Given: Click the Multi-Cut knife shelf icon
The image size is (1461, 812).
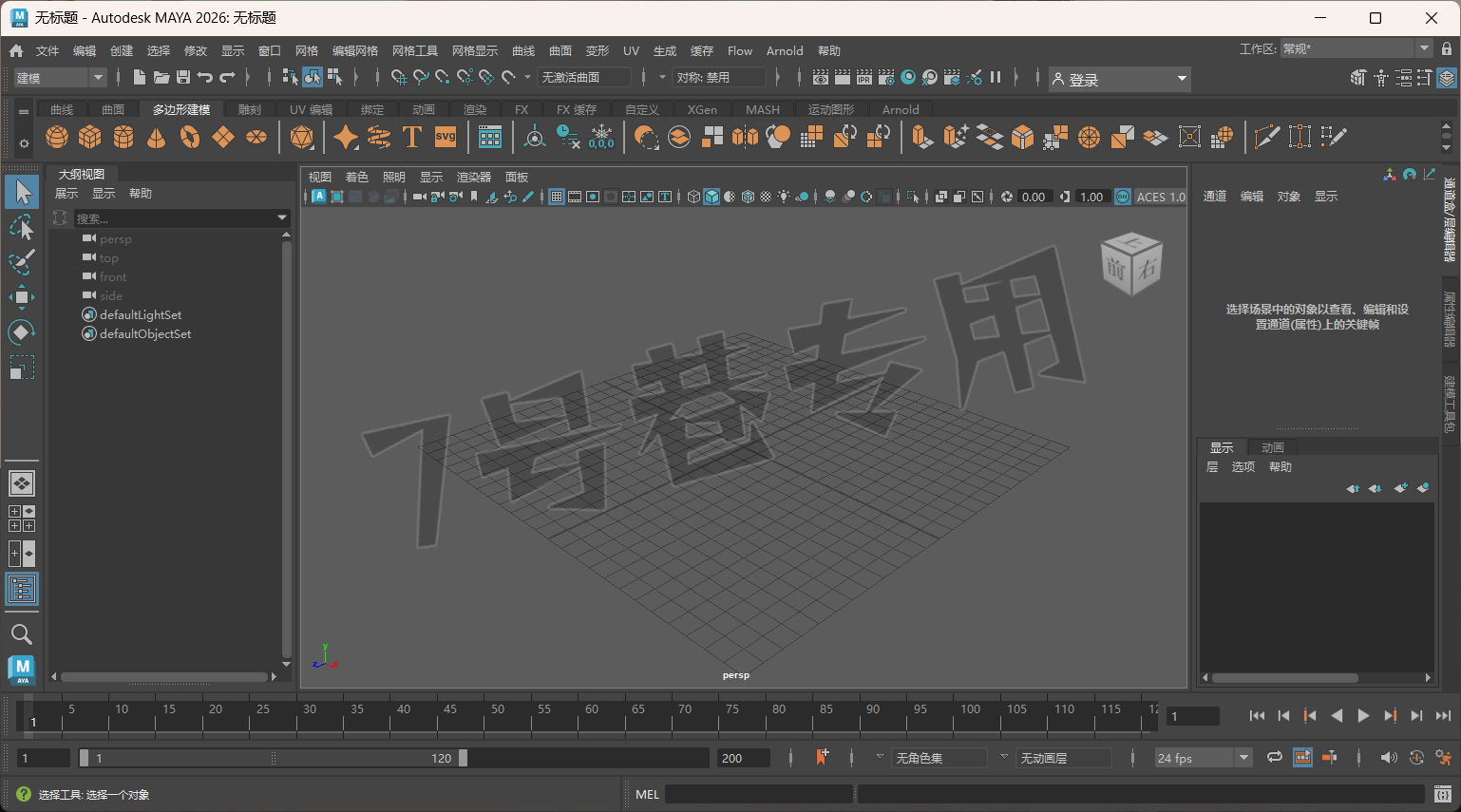Looking at the screenshot, I should [1266, 138].
